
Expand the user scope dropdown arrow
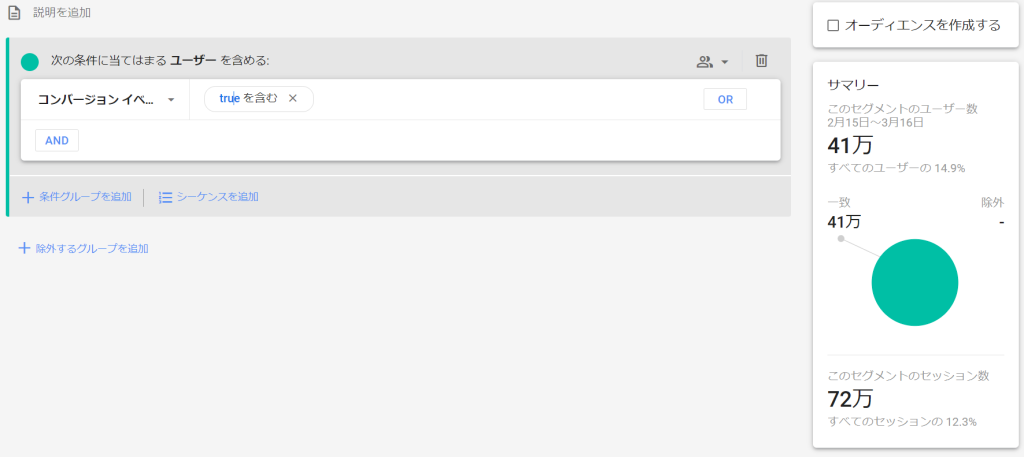[x=724, y=62]
